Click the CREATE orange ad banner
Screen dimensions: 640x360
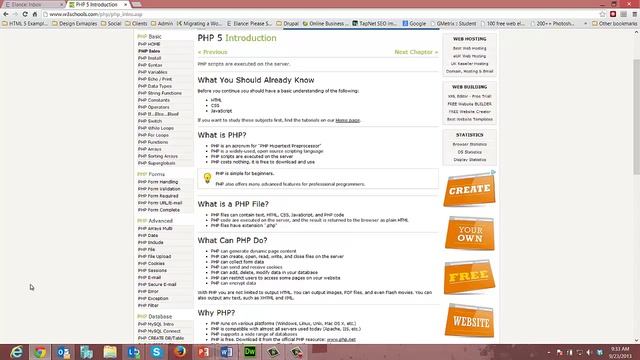click(x=469, y=190)
